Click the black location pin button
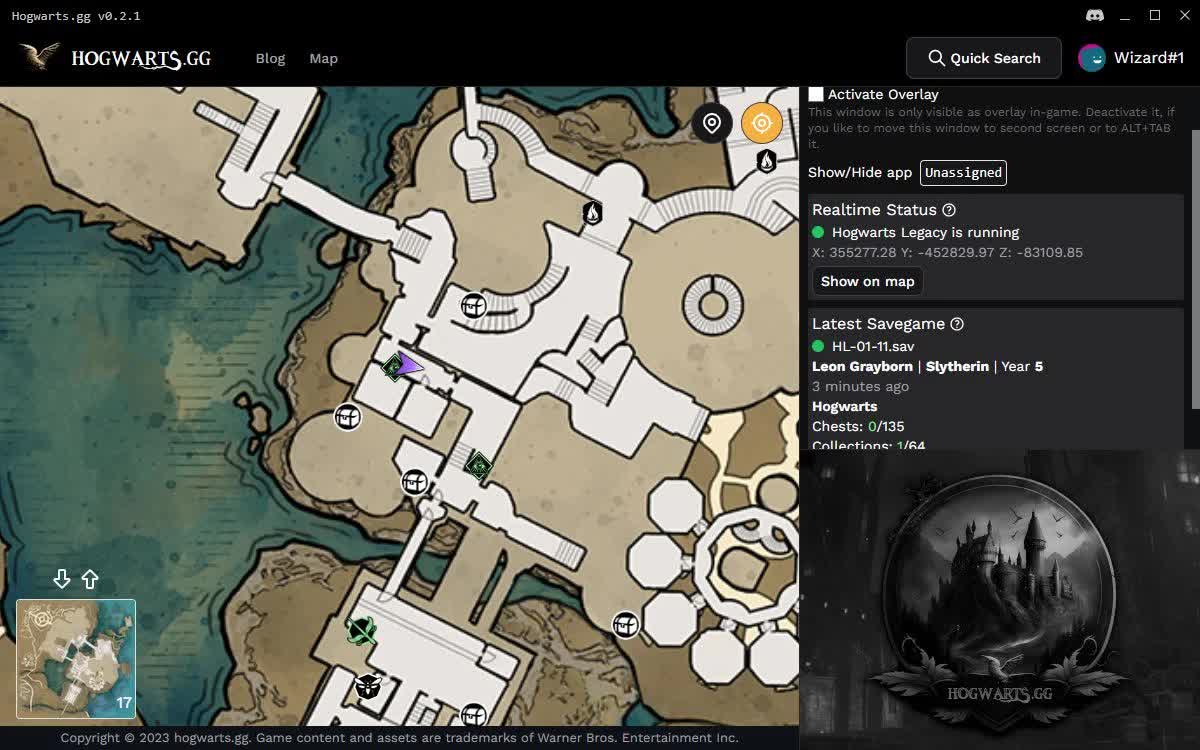 pyautogui.click(x=712, y=123)
